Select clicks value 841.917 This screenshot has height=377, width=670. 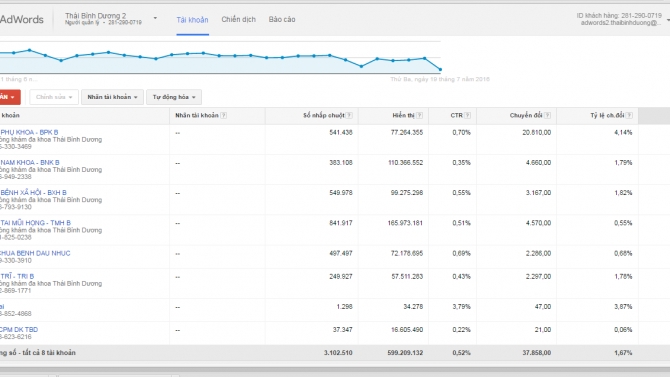tap(341, 223)
